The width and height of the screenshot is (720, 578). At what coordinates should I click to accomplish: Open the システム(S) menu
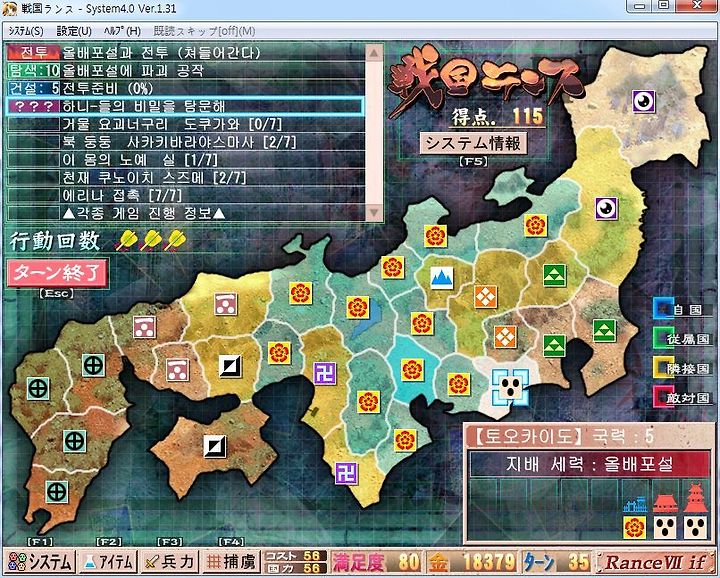pyautogui.click(x=26, y=31)
